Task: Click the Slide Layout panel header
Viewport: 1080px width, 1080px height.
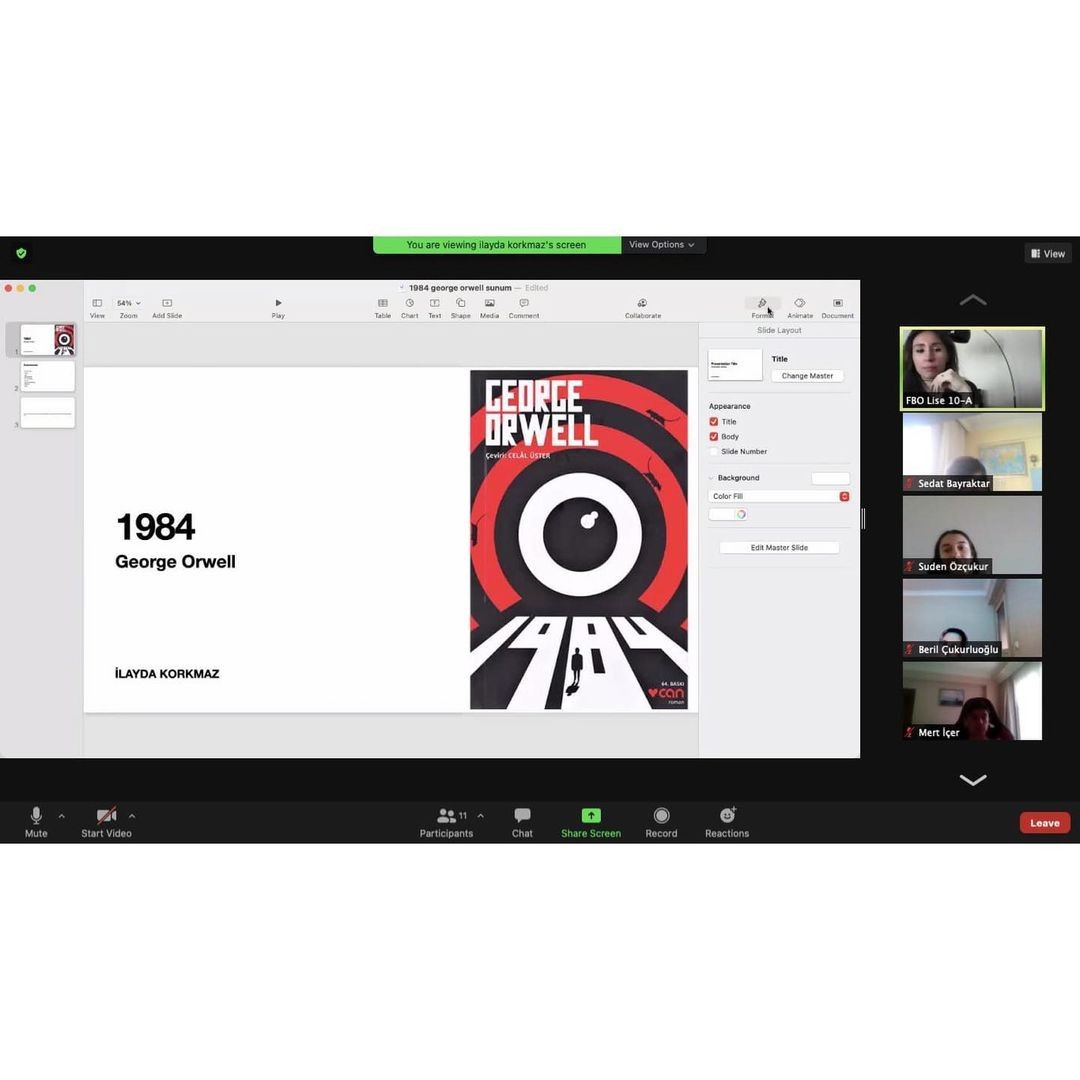Action: click(779, 331)
